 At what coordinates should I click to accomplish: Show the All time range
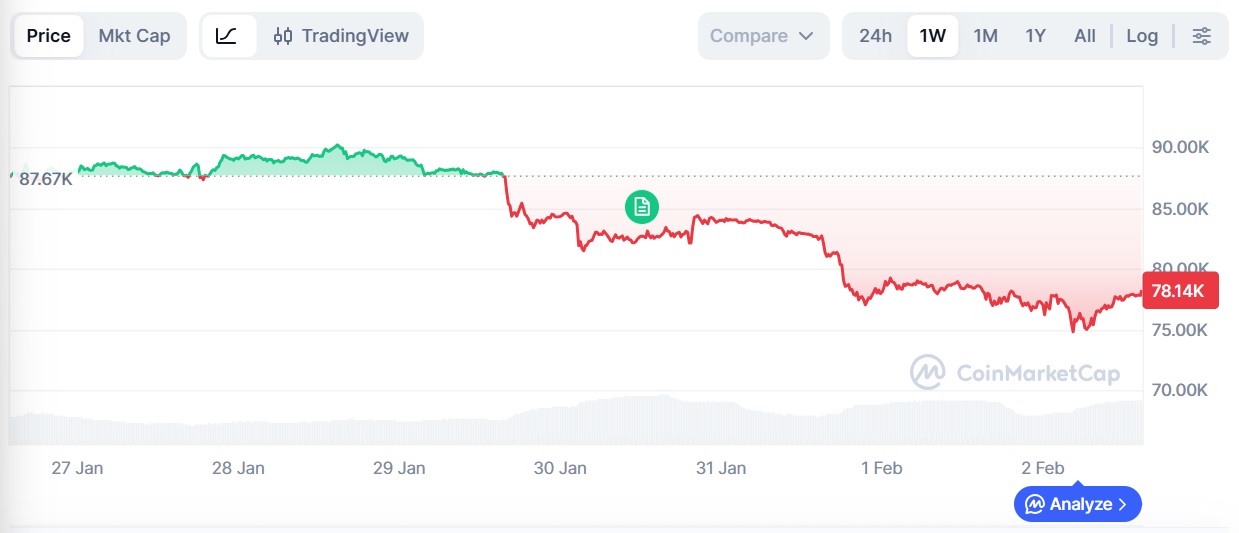(1085, 36)
